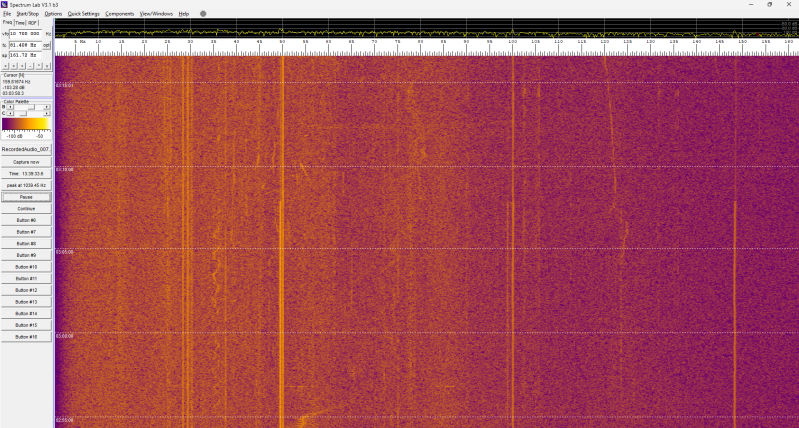
Task: Click the 03:05:00 time marker on waterfall
Action: [64, 252]
